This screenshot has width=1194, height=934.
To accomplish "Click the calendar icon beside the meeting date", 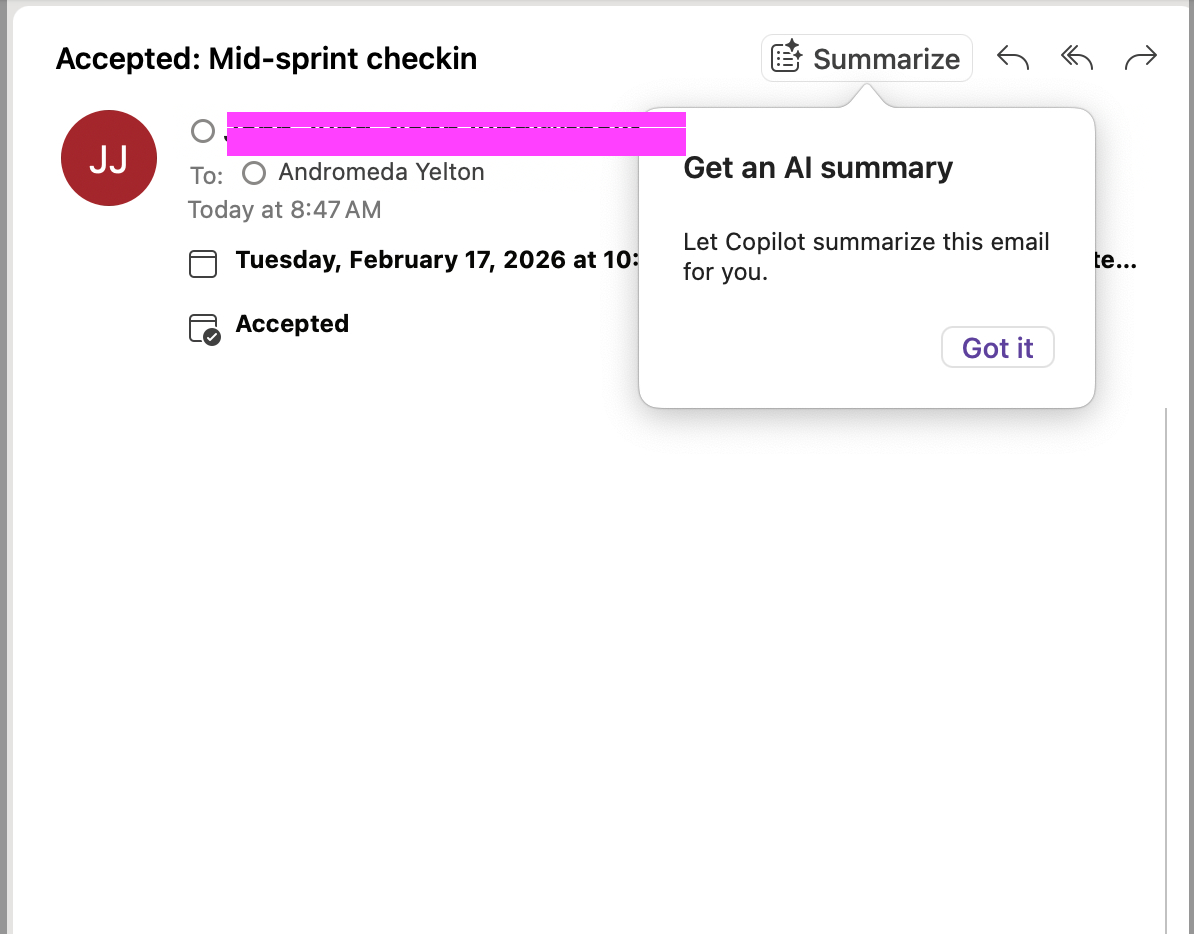I will (203, 264).
